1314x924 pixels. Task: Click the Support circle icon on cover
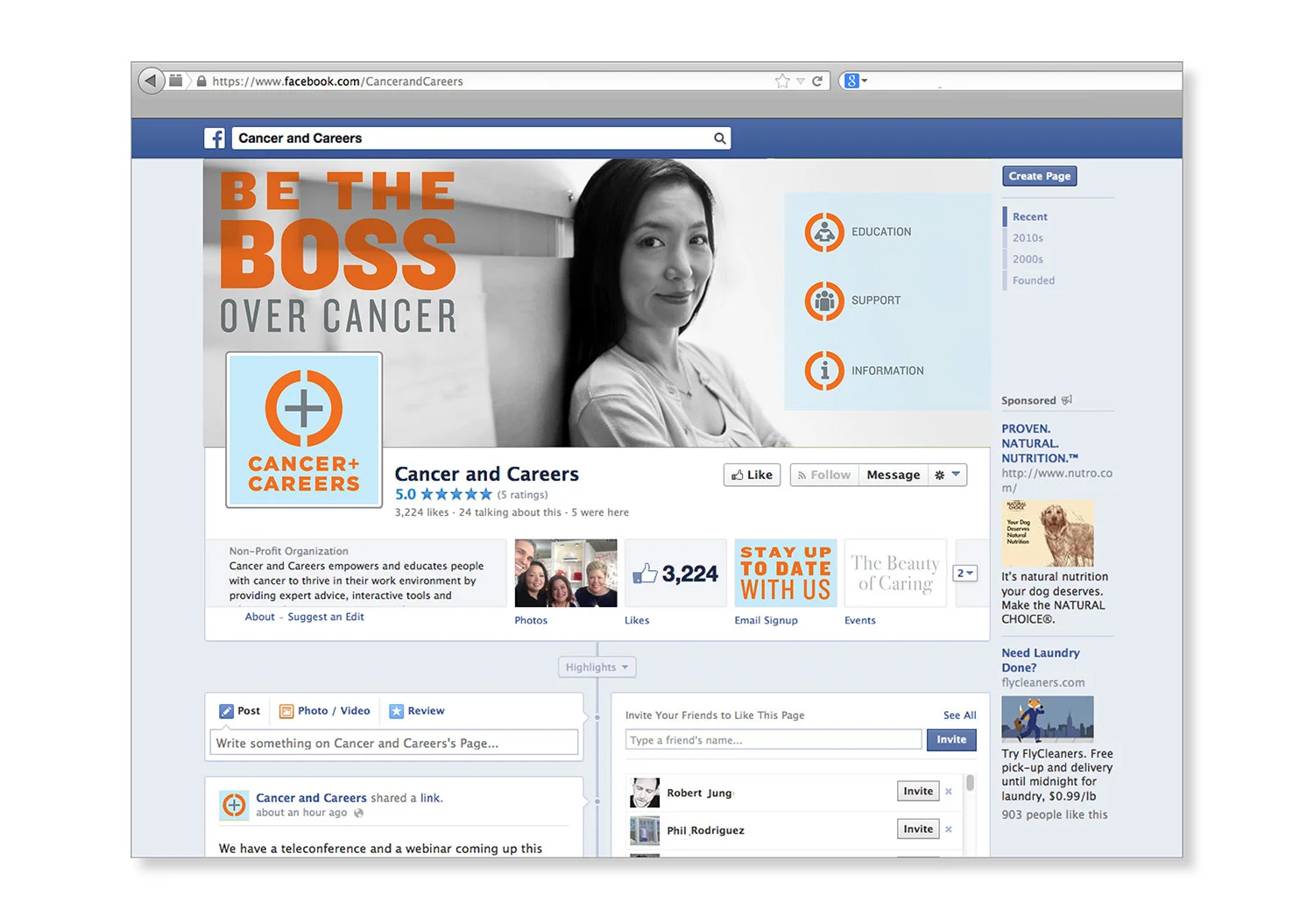point(824,301)
